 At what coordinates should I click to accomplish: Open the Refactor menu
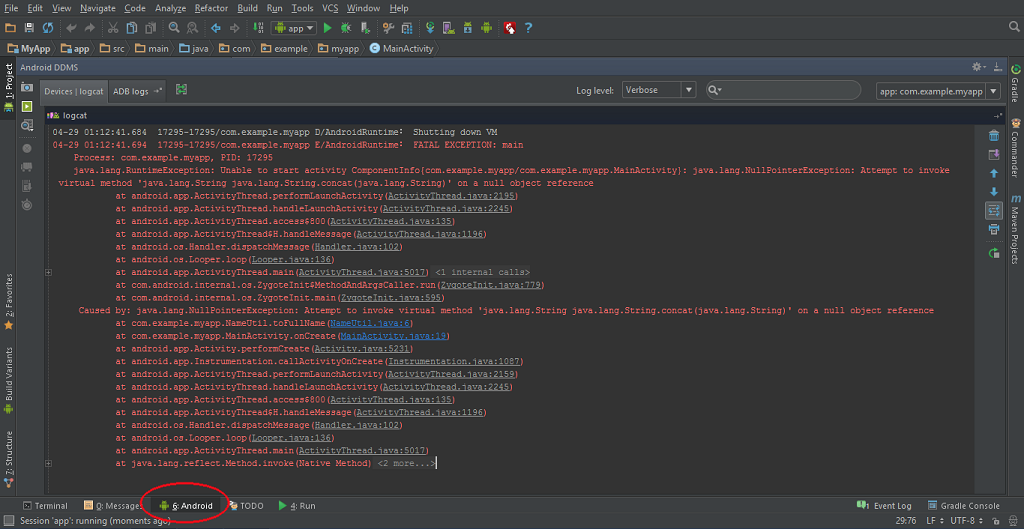211,8
